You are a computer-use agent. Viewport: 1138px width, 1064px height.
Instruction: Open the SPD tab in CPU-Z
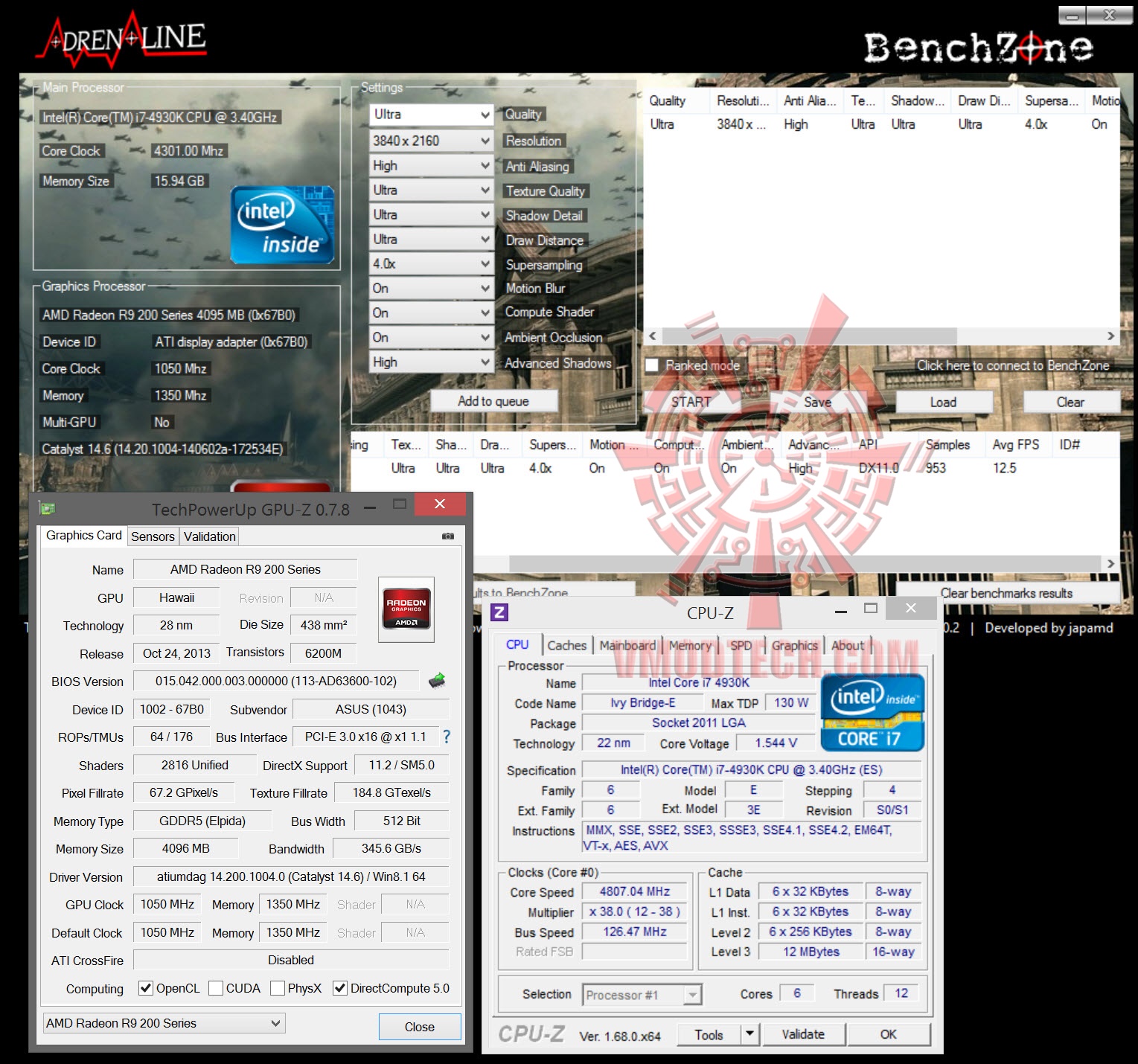click(x=741, y=645)
